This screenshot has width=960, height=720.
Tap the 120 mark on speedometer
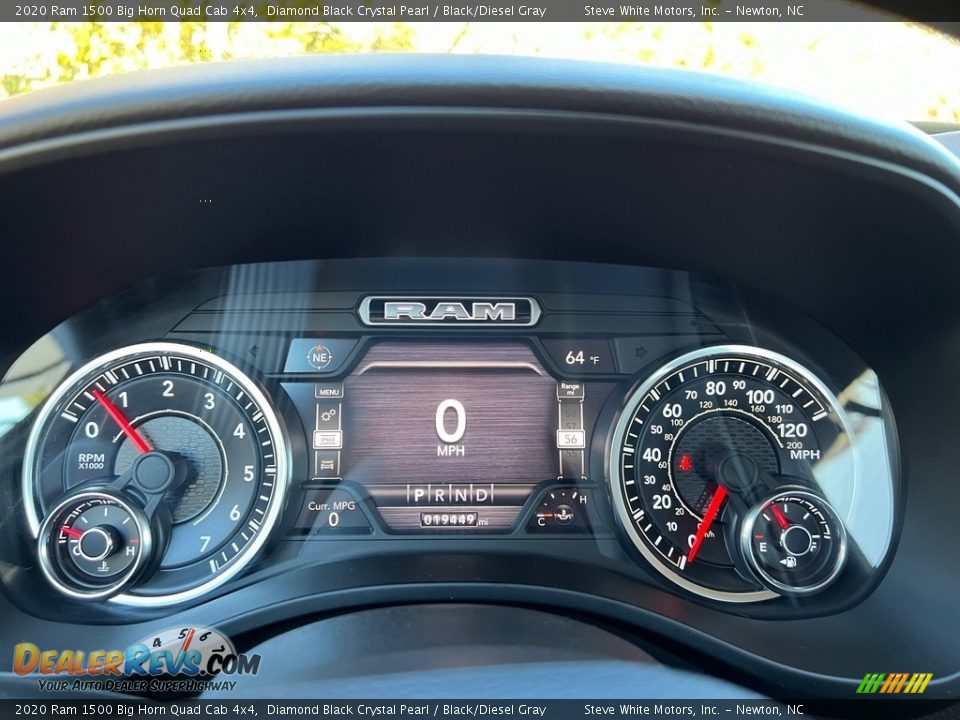(791, 430)
